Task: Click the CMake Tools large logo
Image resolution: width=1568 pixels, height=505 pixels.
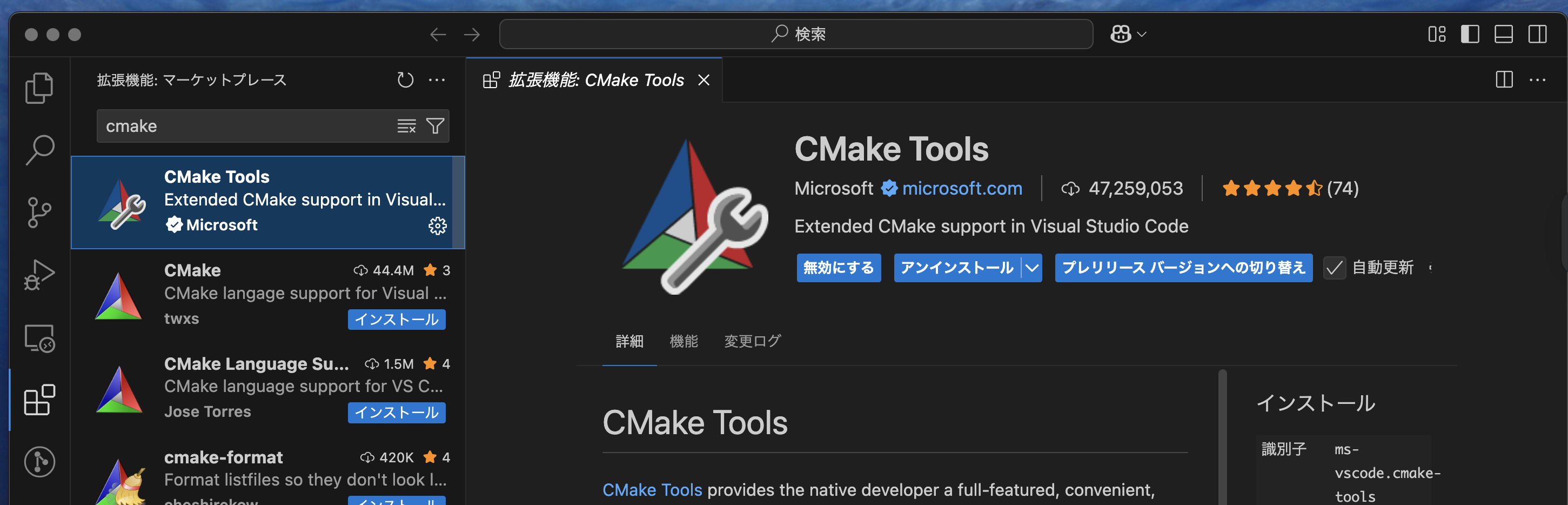Action: point(695,216)
